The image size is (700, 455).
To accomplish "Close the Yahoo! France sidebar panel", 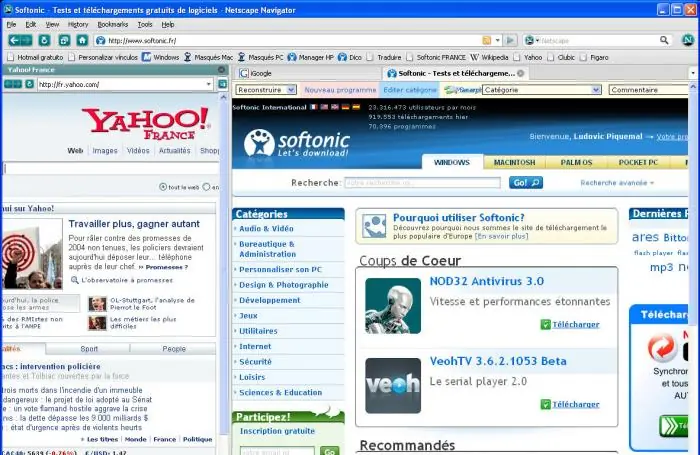I will (x=221, y=70).
